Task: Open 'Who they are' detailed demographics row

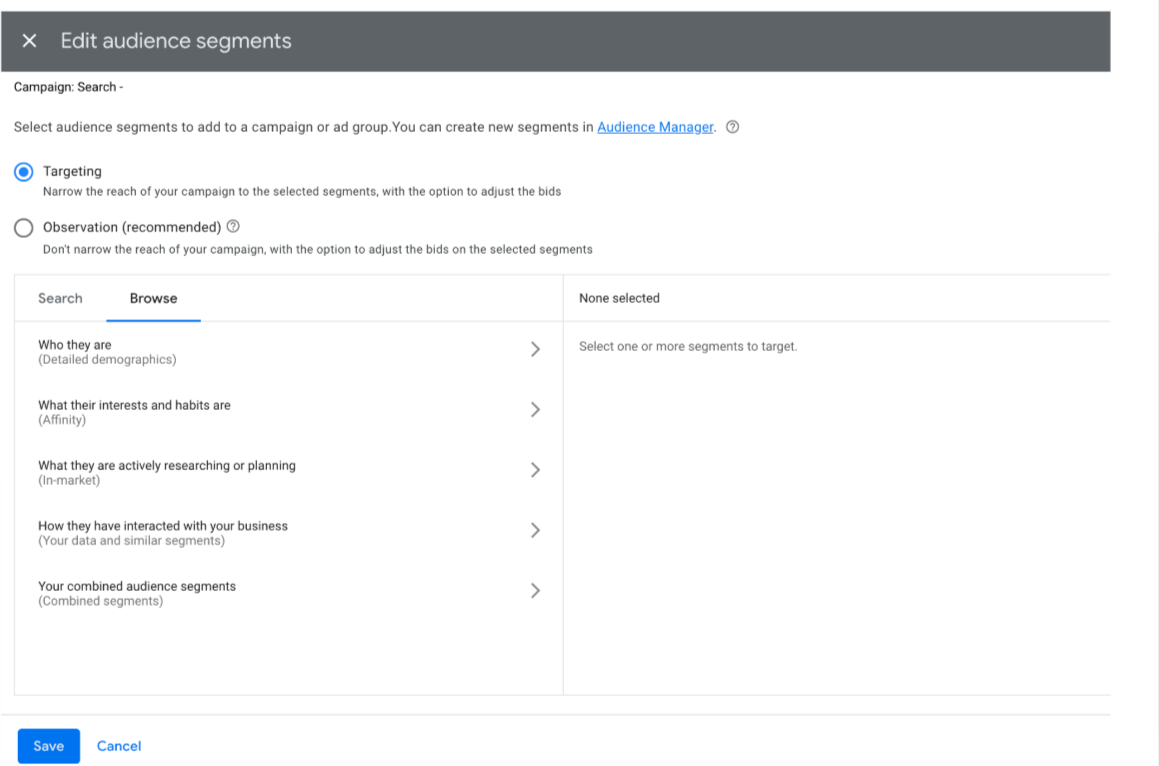Action: point(107,352)
